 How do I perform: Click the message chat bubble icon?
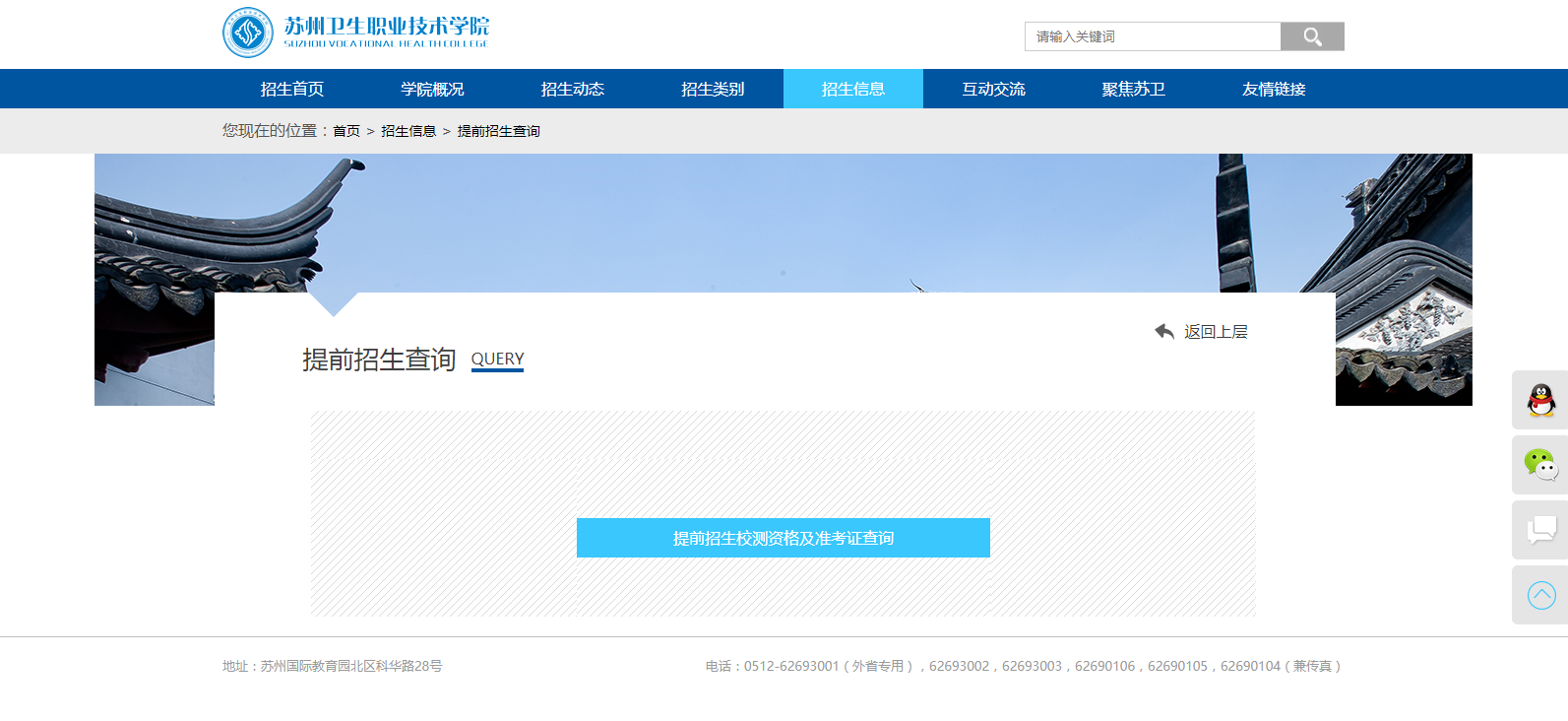[1540, 530]
